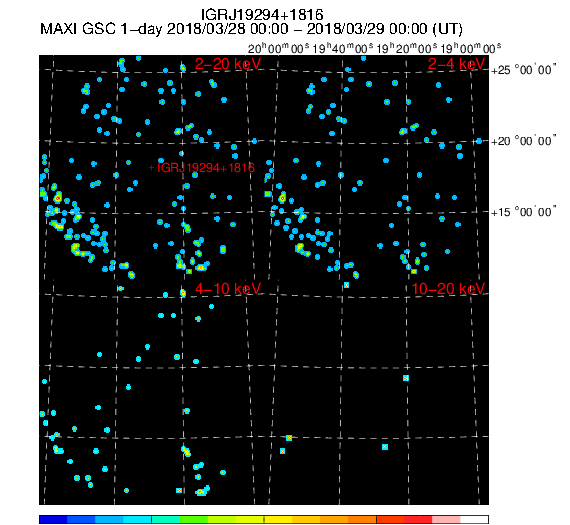Screen dimensions: 570x525
Task: Click the green section of colorbar
Action: 193,519
